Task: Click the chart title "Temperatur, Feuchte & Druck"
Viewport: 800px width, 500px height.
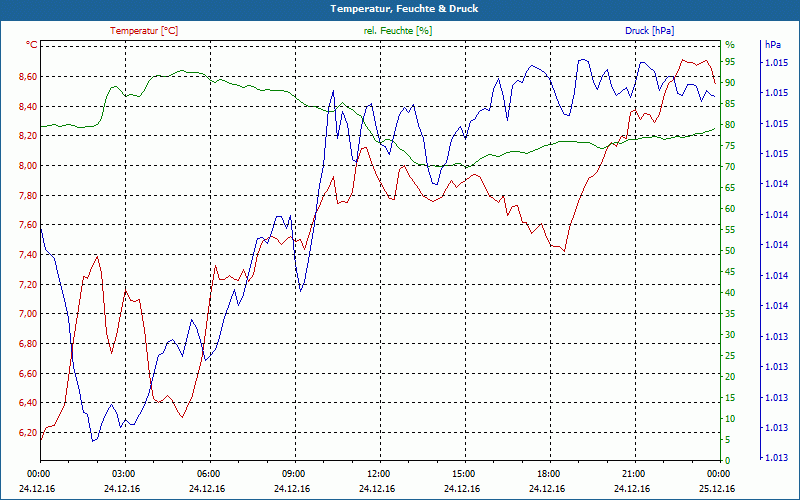Action: pyautogui.click(x=404, y=9)
